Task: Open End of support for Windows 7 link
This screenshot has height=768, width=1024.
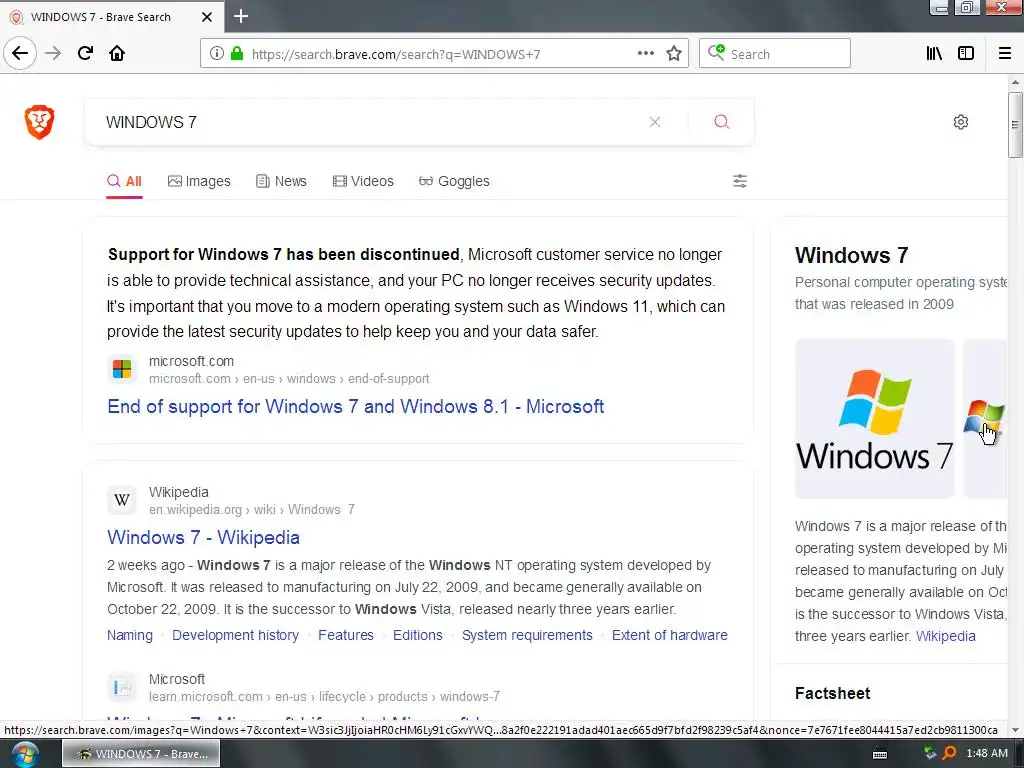Action: point(355,406)
